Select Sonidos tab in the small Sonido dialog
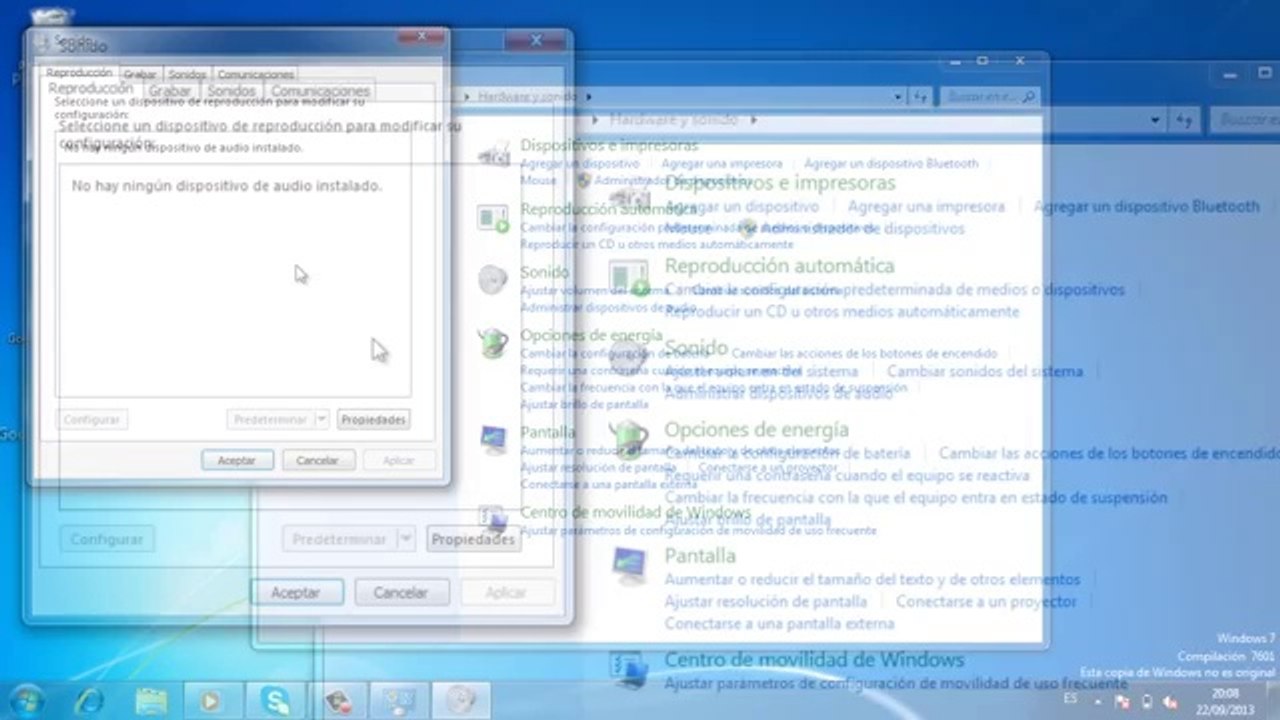The width and height of the screenshot is (1280, 720). point(187,74)
